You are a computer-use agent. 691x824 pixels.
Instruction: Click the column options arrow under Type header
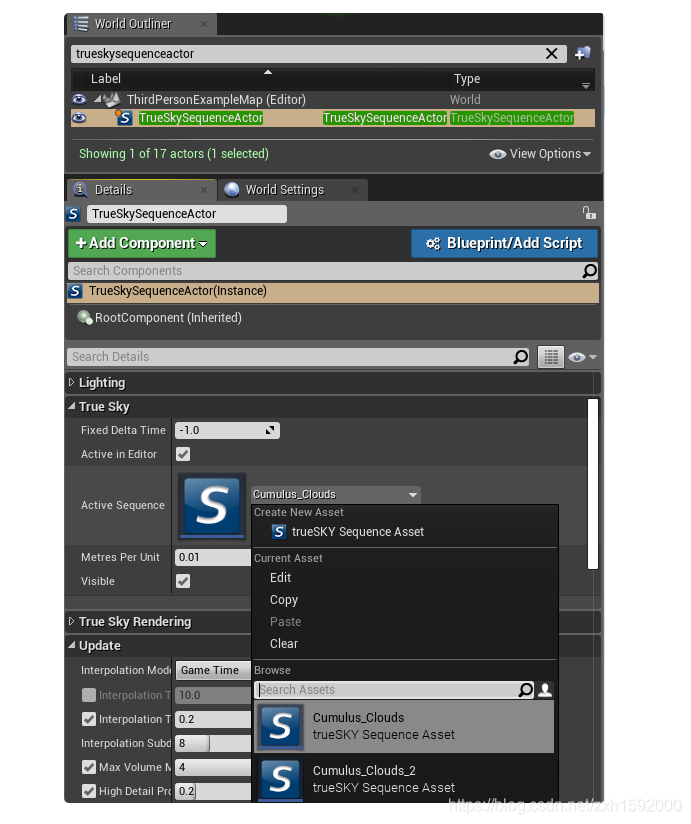point(585,86)
